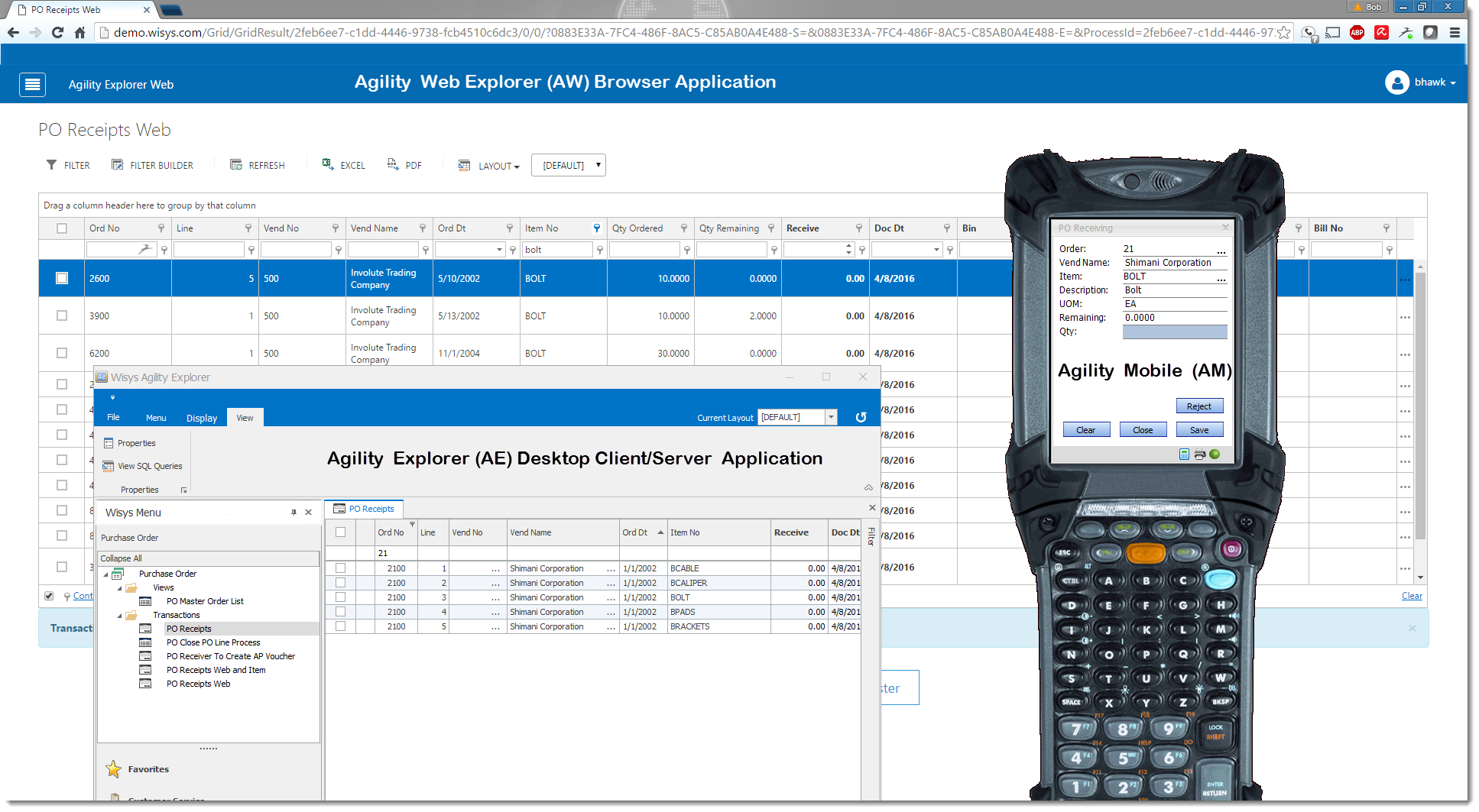Open the Menu tab in Agility Explorer desktop
This screenshot has width=1479, height=812.
156,418
